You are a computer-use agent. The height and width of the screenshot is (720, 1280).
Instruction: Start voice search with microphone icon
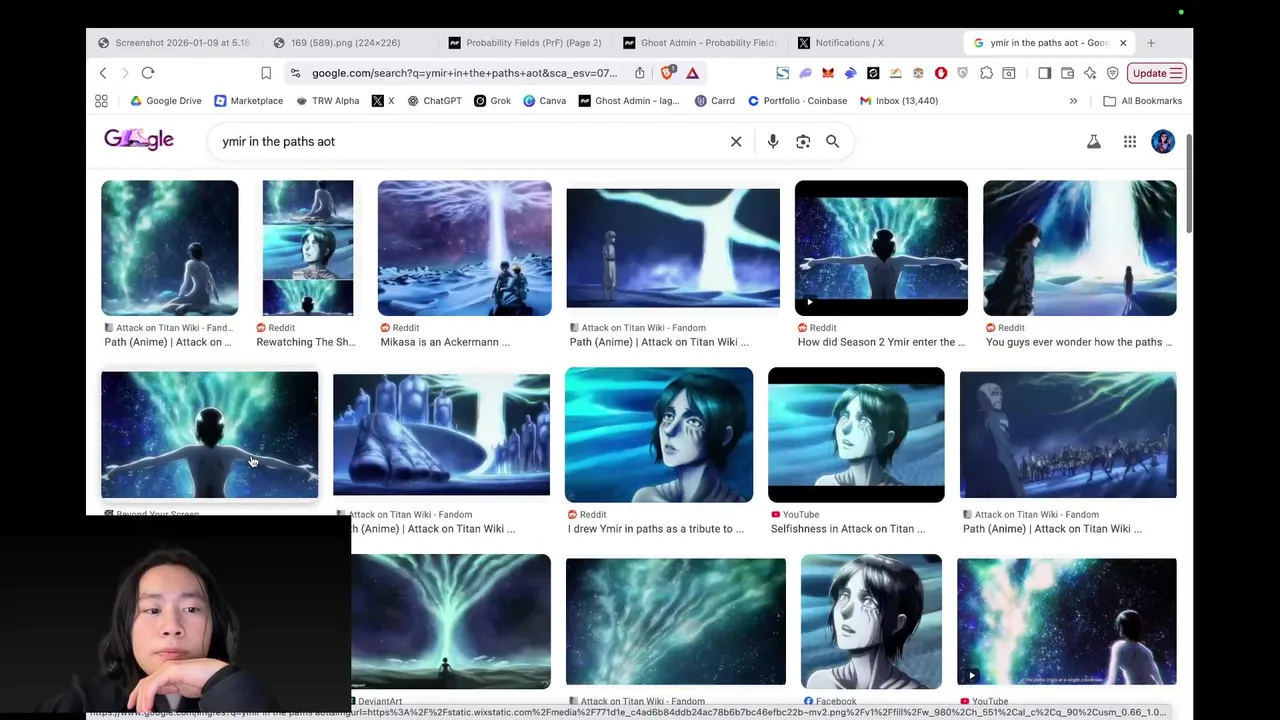[x=773, y=142]
